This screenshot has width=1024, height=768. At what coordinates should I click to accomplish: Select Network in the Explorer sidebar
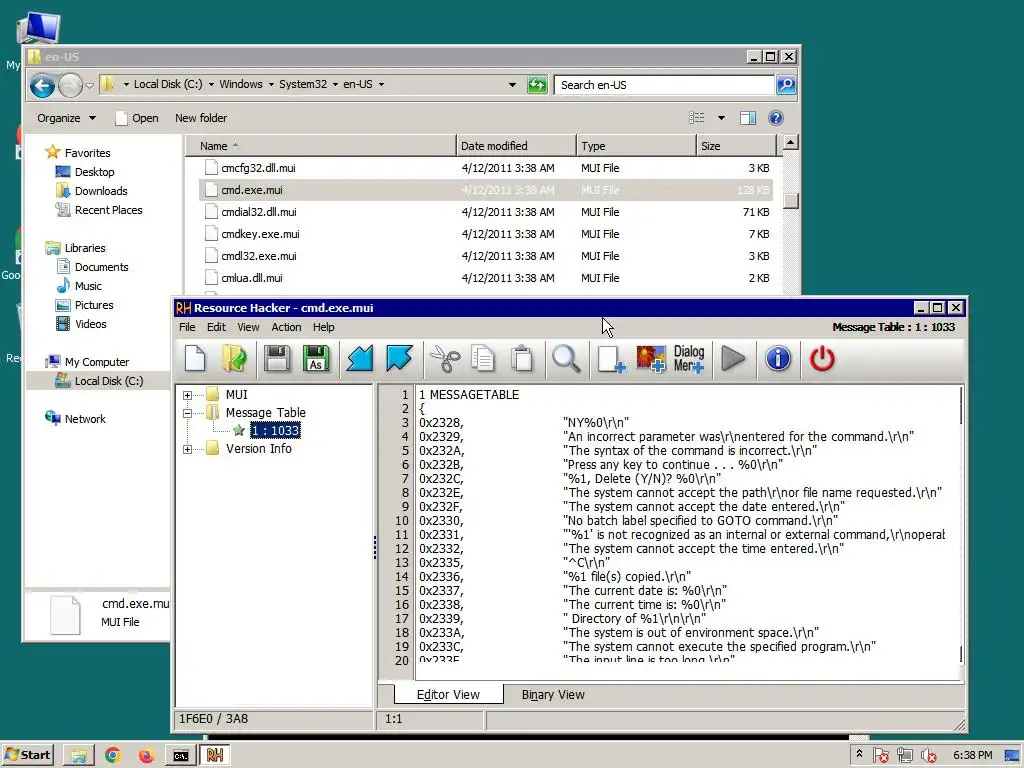85,419
